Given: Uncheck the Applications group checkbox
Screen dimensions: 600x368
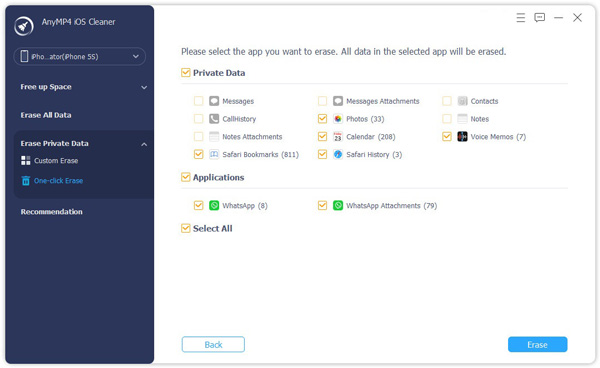Looking at the screenshot, I should coord(186,177).
